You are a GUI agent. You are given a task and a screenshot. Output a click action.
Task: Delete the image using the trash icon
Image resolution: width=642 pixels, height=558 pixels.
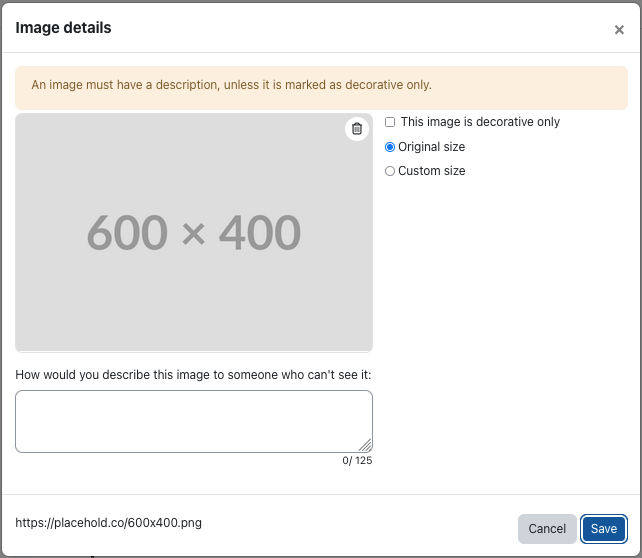click(357, 129)
